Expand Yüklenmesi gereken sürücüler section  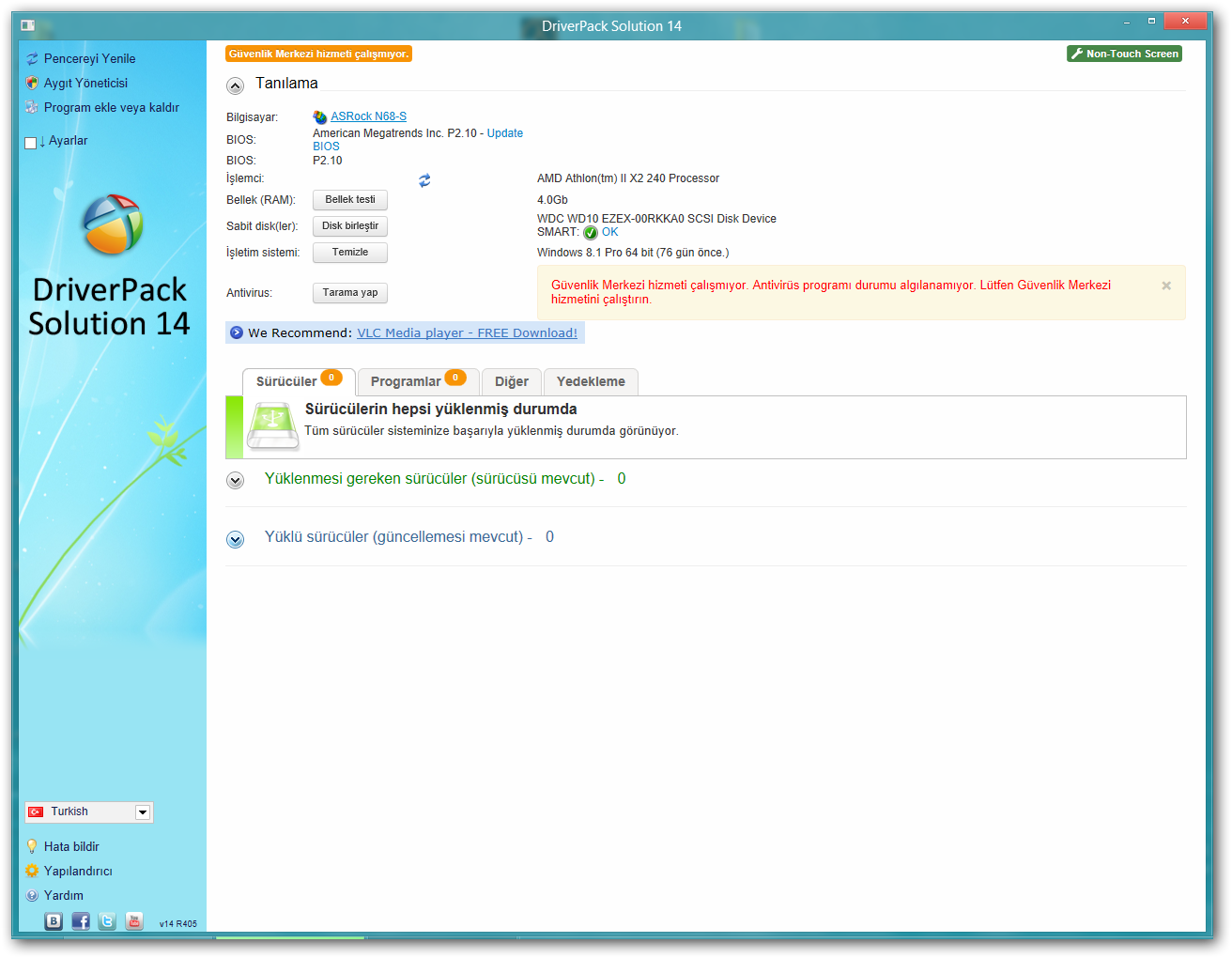[235, 480]
